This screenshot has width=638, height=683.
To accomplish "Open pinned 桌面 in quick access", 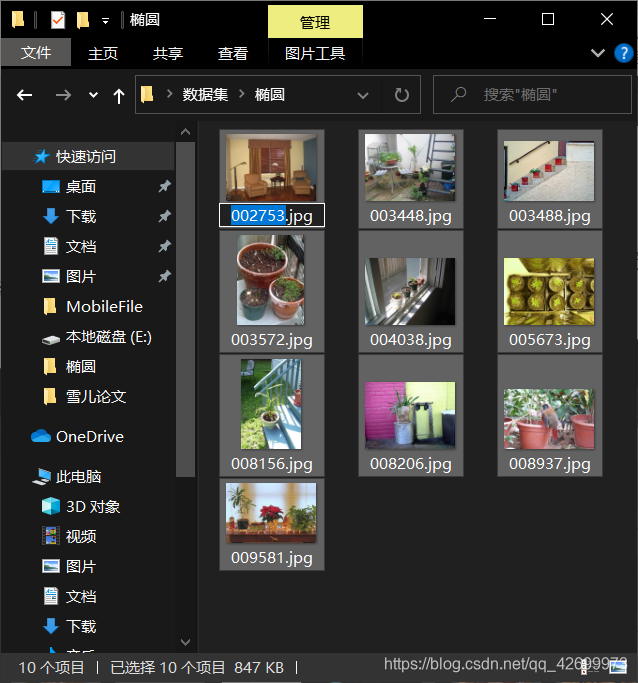I will pos(81,186).
